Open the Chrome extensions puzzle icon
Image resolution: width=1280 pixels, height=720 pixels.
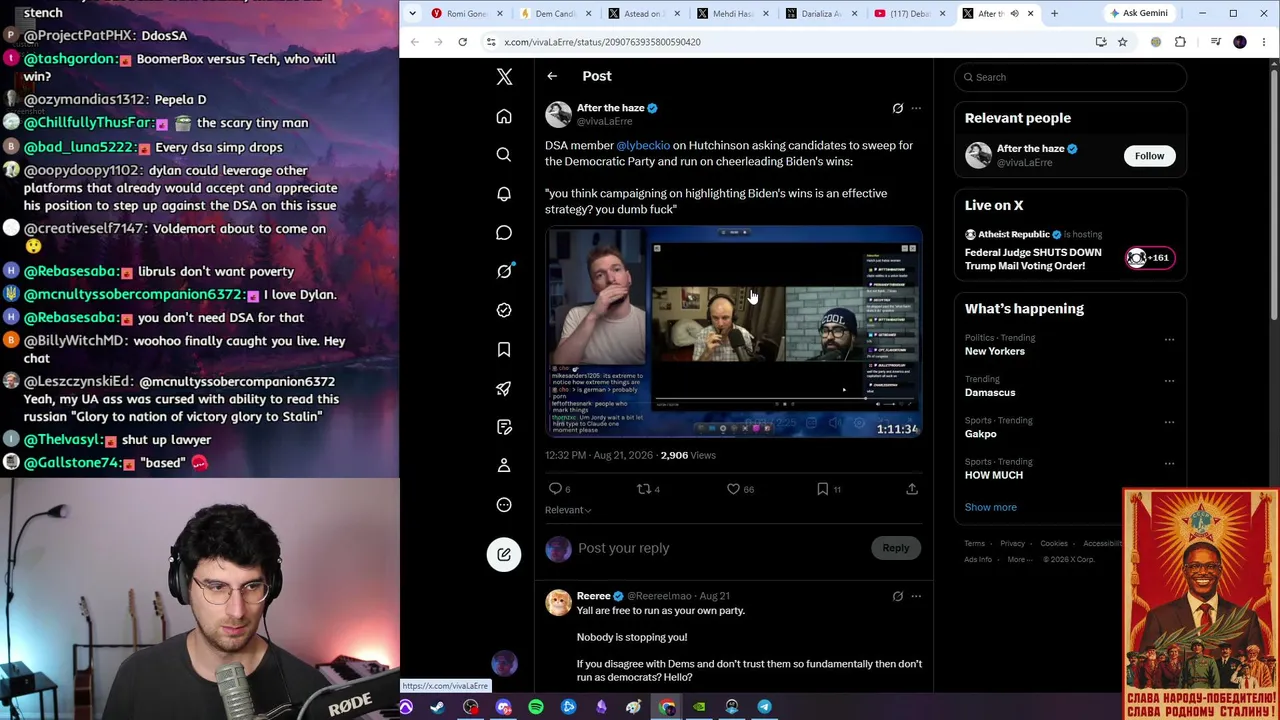(1180, 42)
